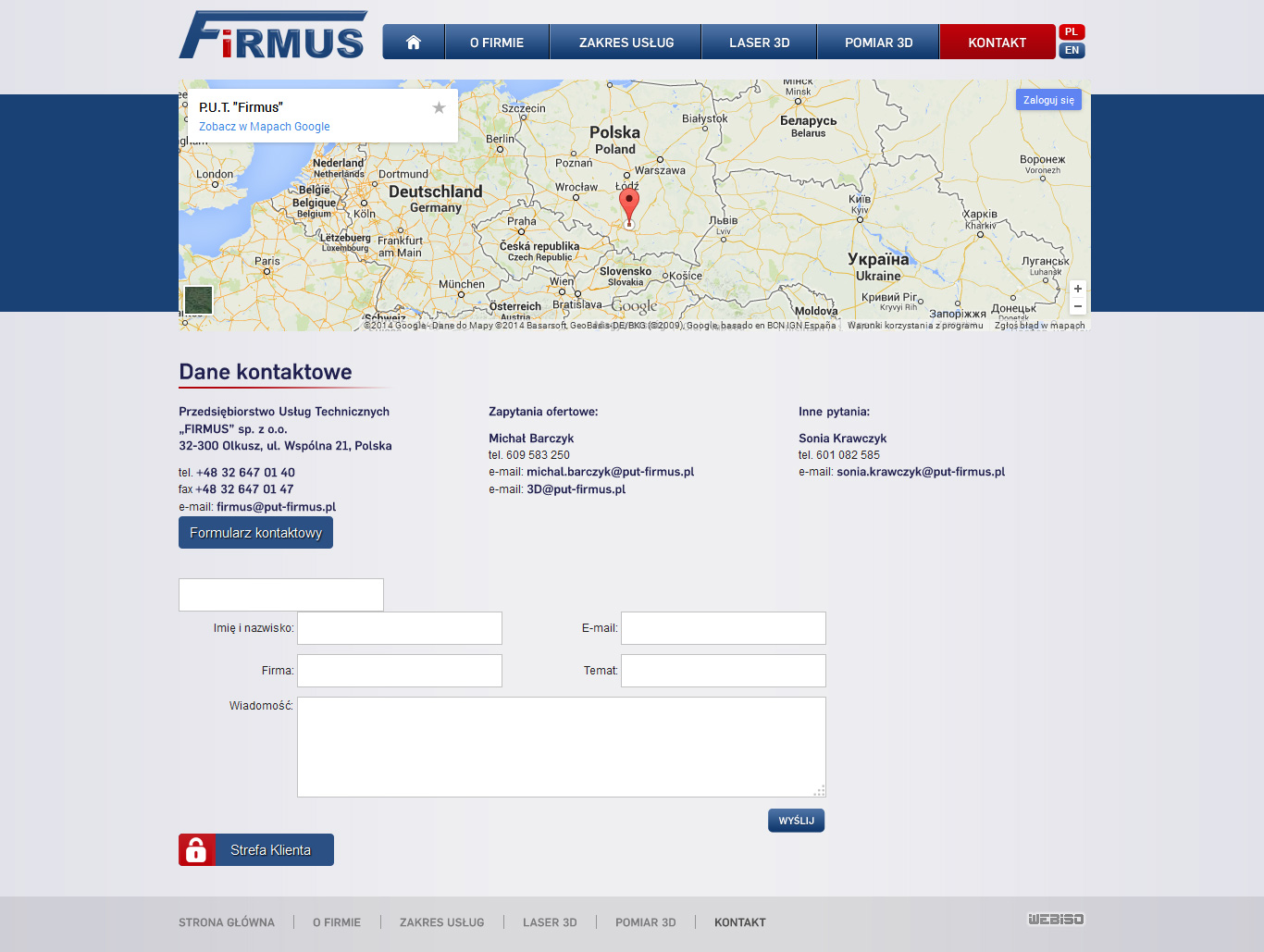
Task: Switch language to PL
Action: (1072, 31)
